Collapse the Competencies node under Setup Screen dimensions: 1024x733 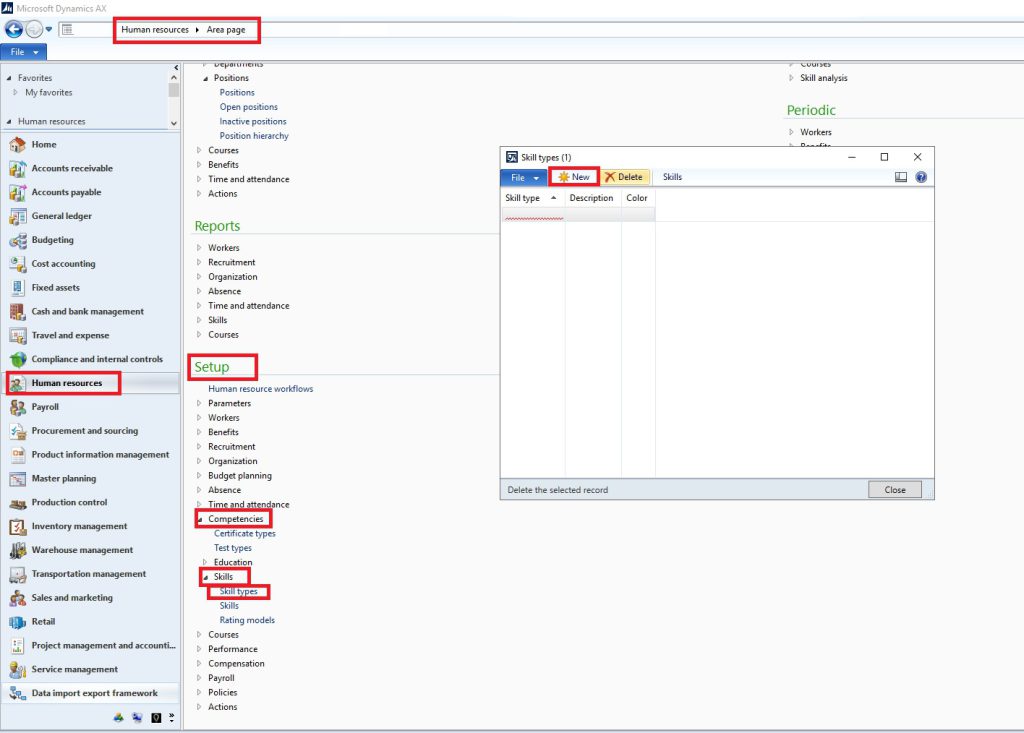click(x=200, y=519)
